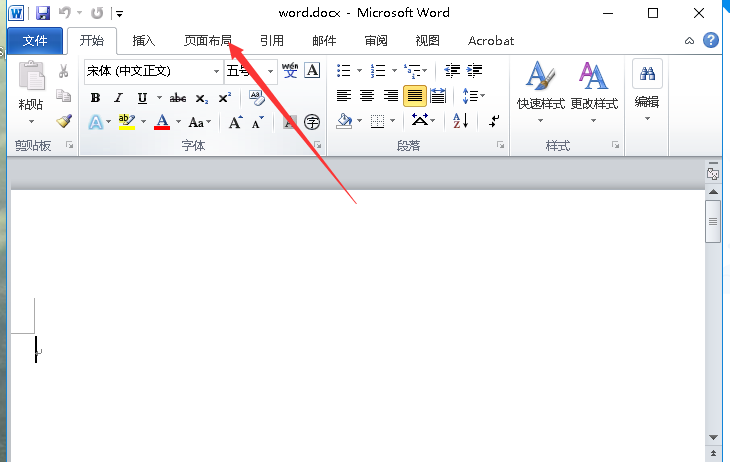Open the 页面布局 (Page Layout) tab
Screen dimensions: 730x462
pos(207,41)
